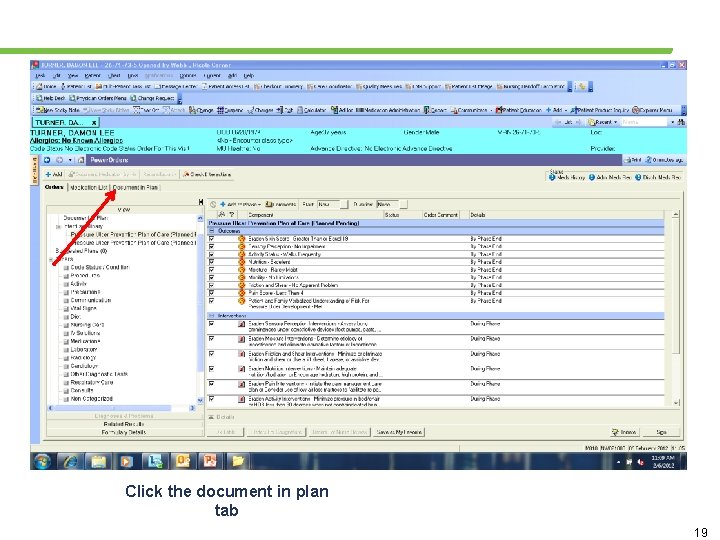720x540 pixels.
Task: Open Physician Orders Menu shortcut
Action: pos(98,98)
